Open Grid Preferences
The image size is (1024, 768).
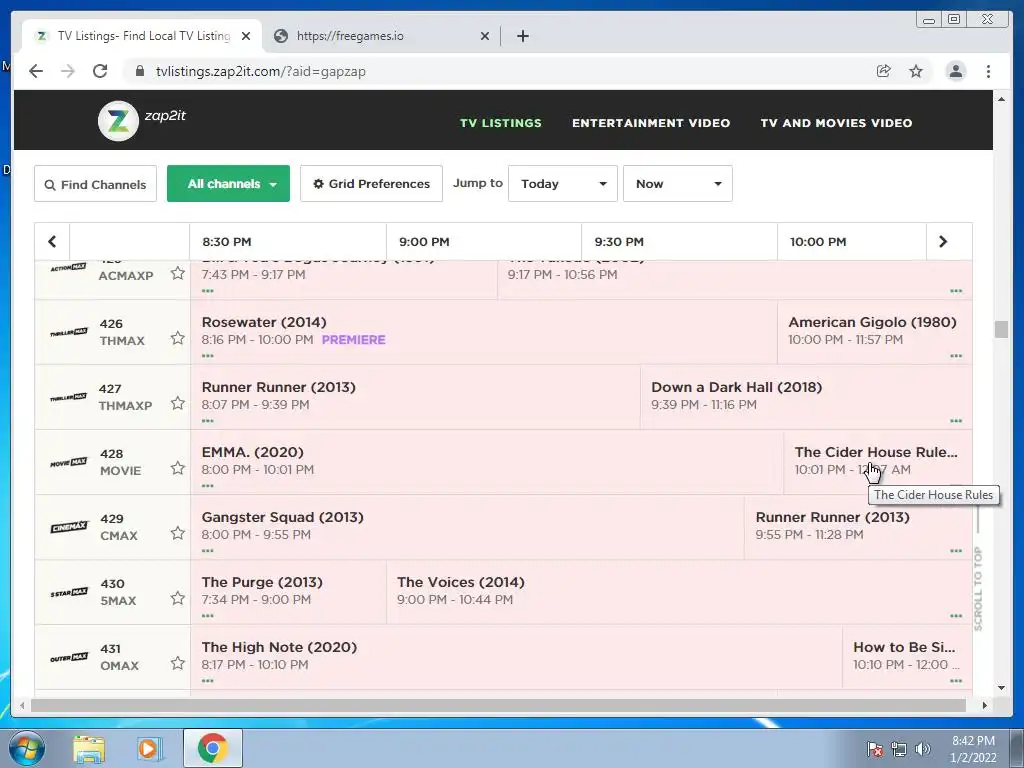tap(371, 184)
